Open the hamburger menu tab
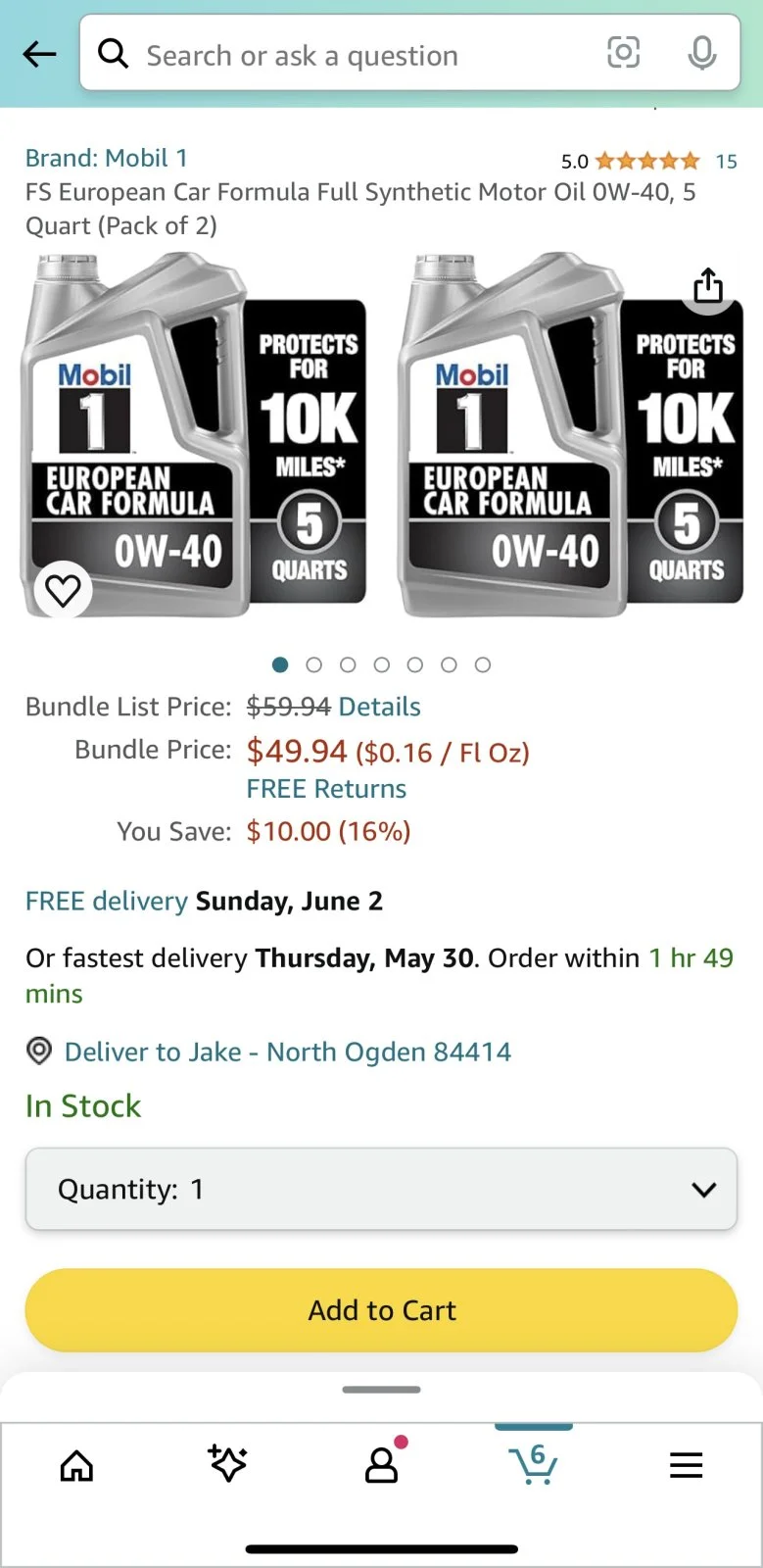Screen dimensions: 763x1568 click(x=686, y=1466)
